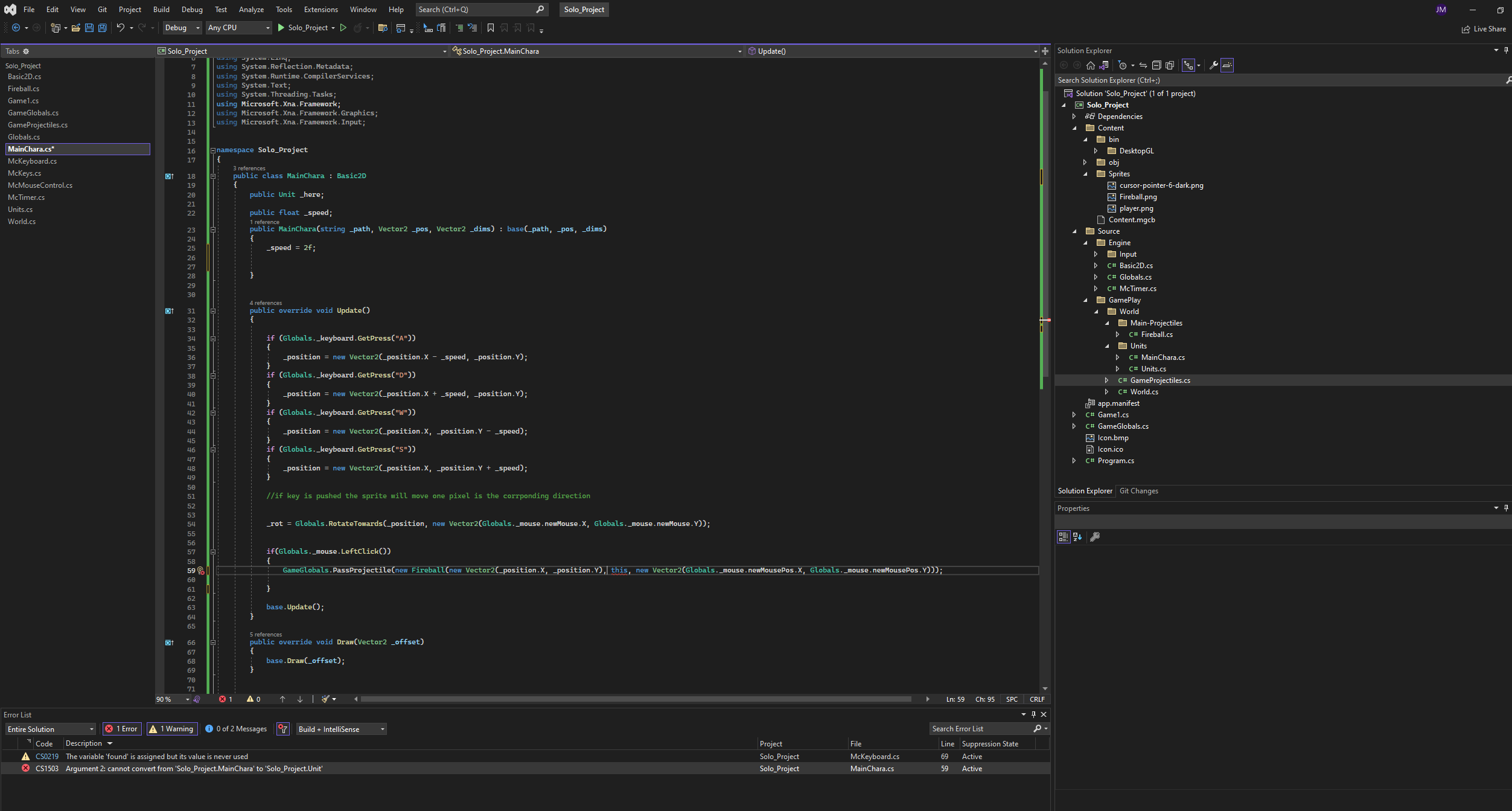Click the Save All toolbar icon
This screenshot has height=811, width=1512.
pos(103,28)
